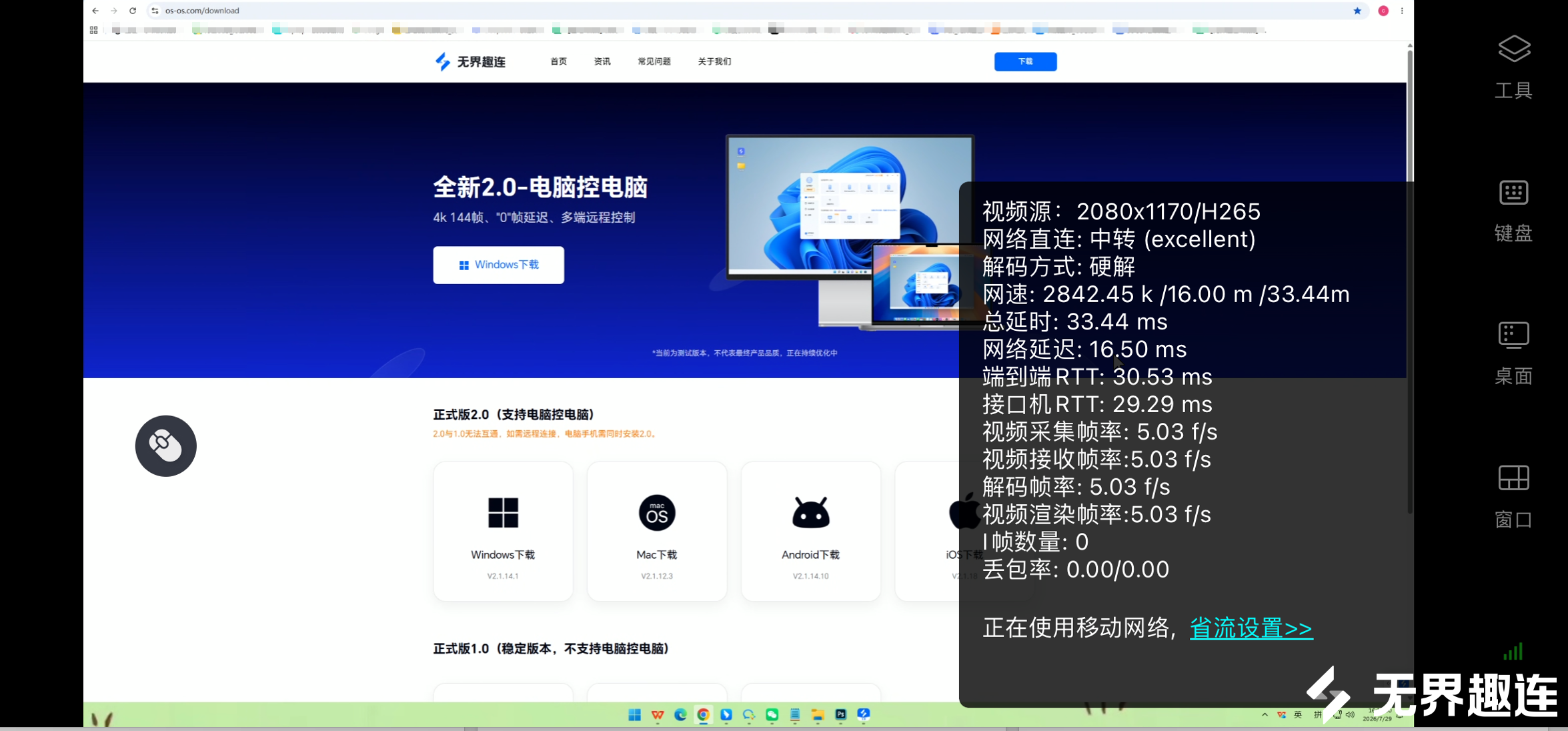
Task: Select the Windows下载 V2.1.14.1 card
Action: point(503,531)
